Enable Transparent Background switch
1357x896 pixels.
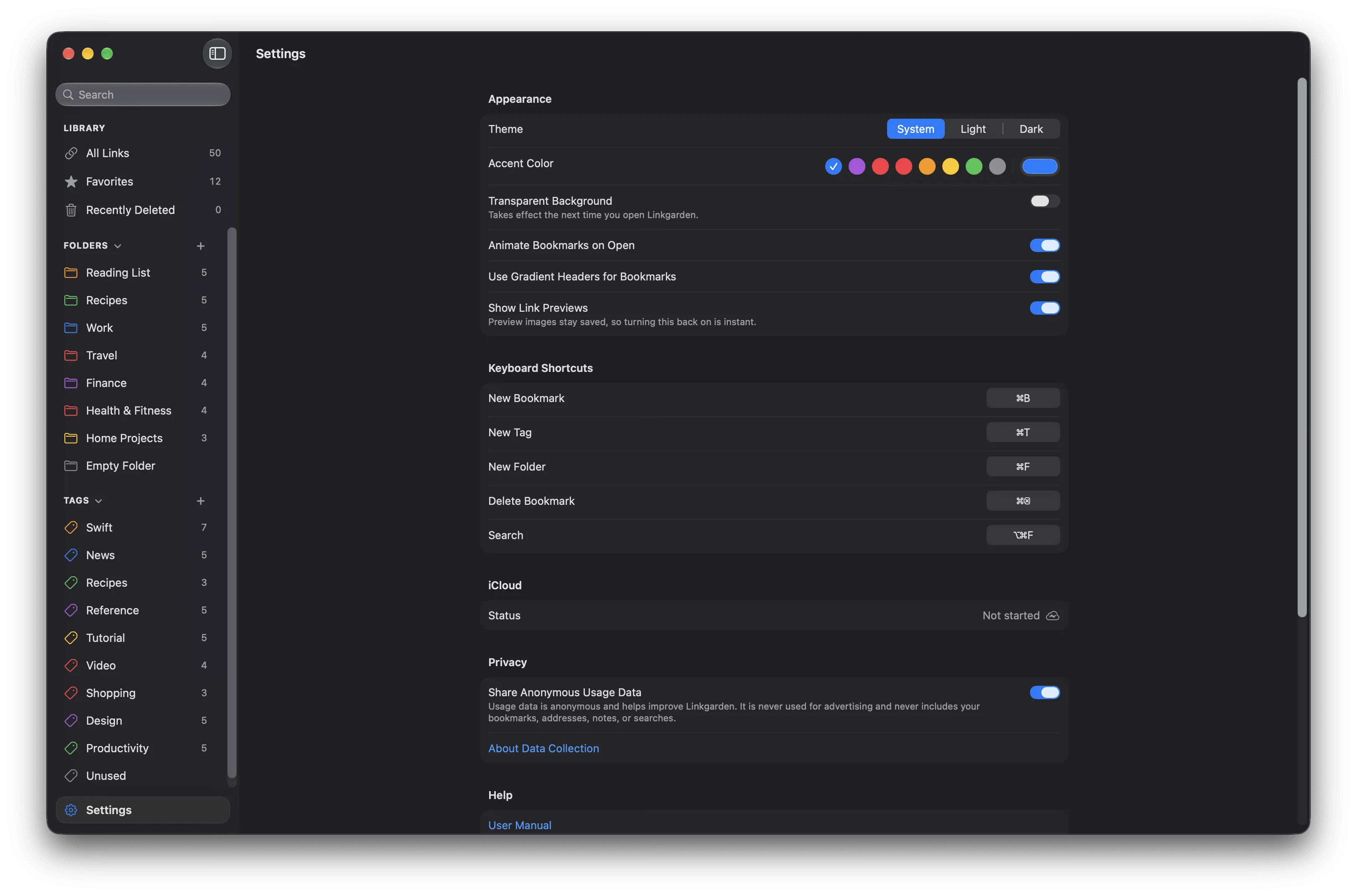click(1044, 201)
